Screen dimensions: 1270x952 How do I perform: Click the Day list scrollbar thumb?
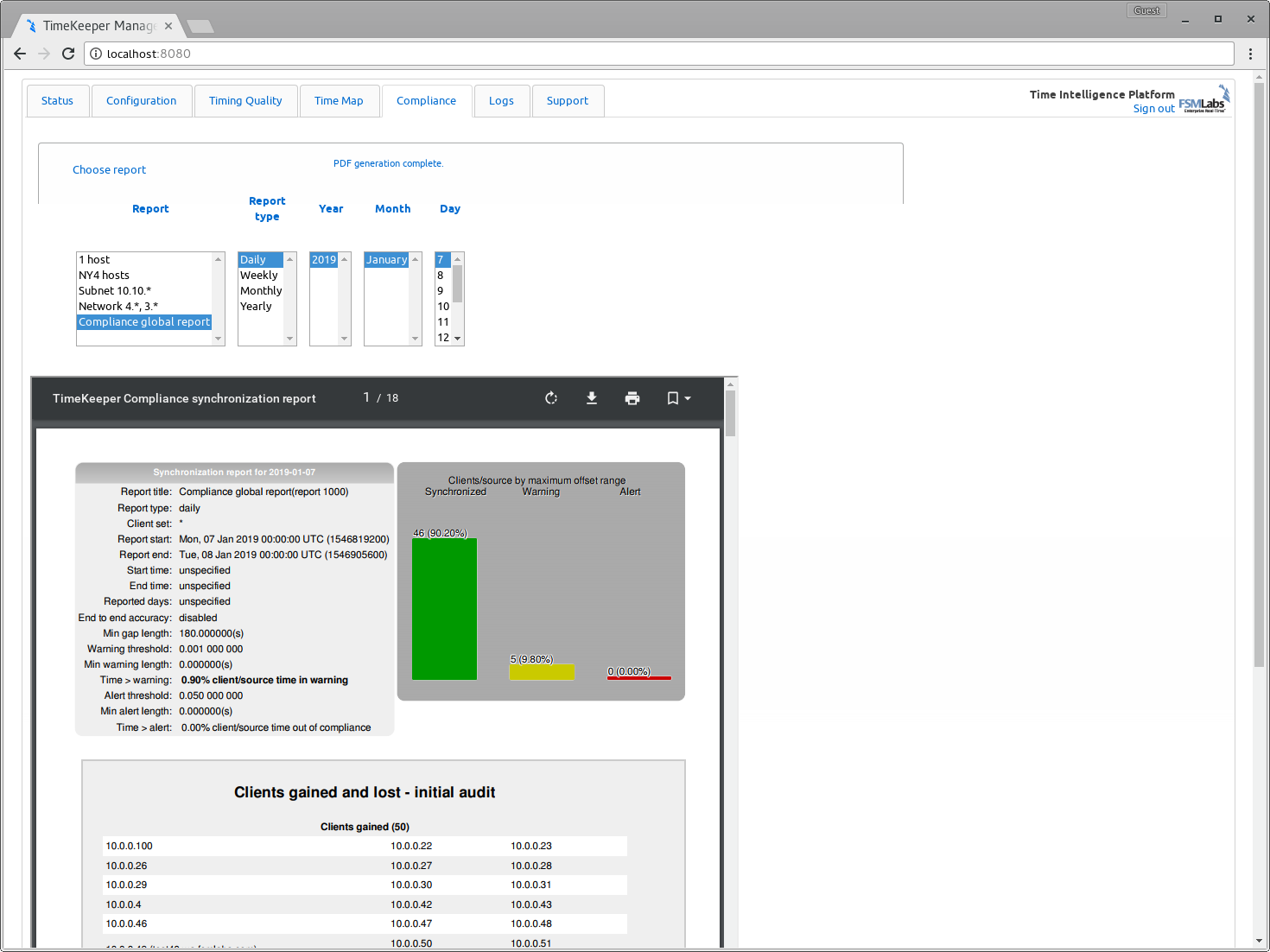pos(458,283)
